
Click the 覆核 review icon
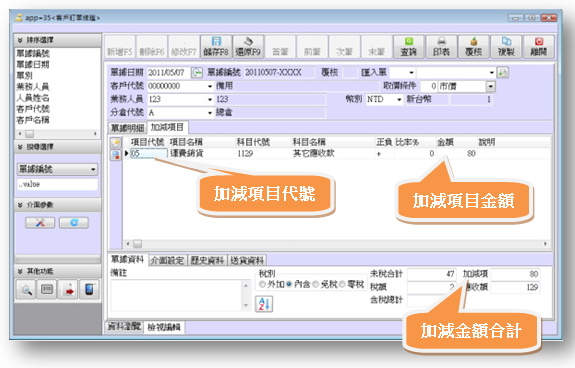coord(473,47)
